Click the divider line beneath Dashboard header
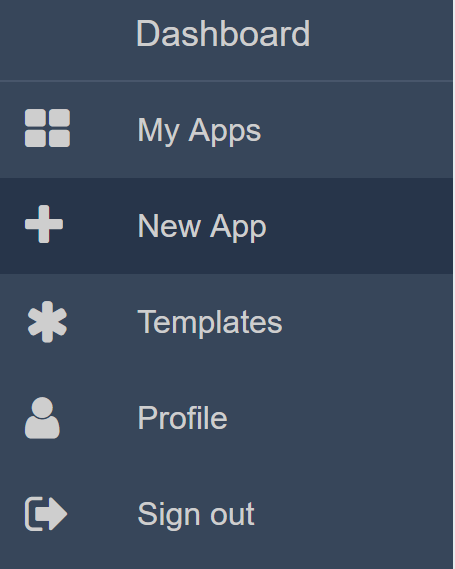The height and width of the screenshot is (569, 455). click(x=226, y=81)
